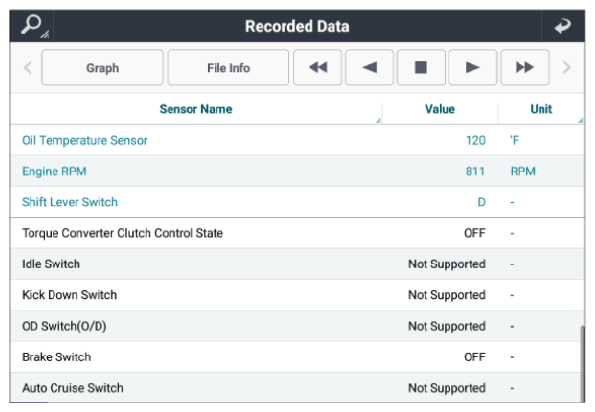Click the back return arrow icon
595x412 pixels.
[x=562, y=26]
